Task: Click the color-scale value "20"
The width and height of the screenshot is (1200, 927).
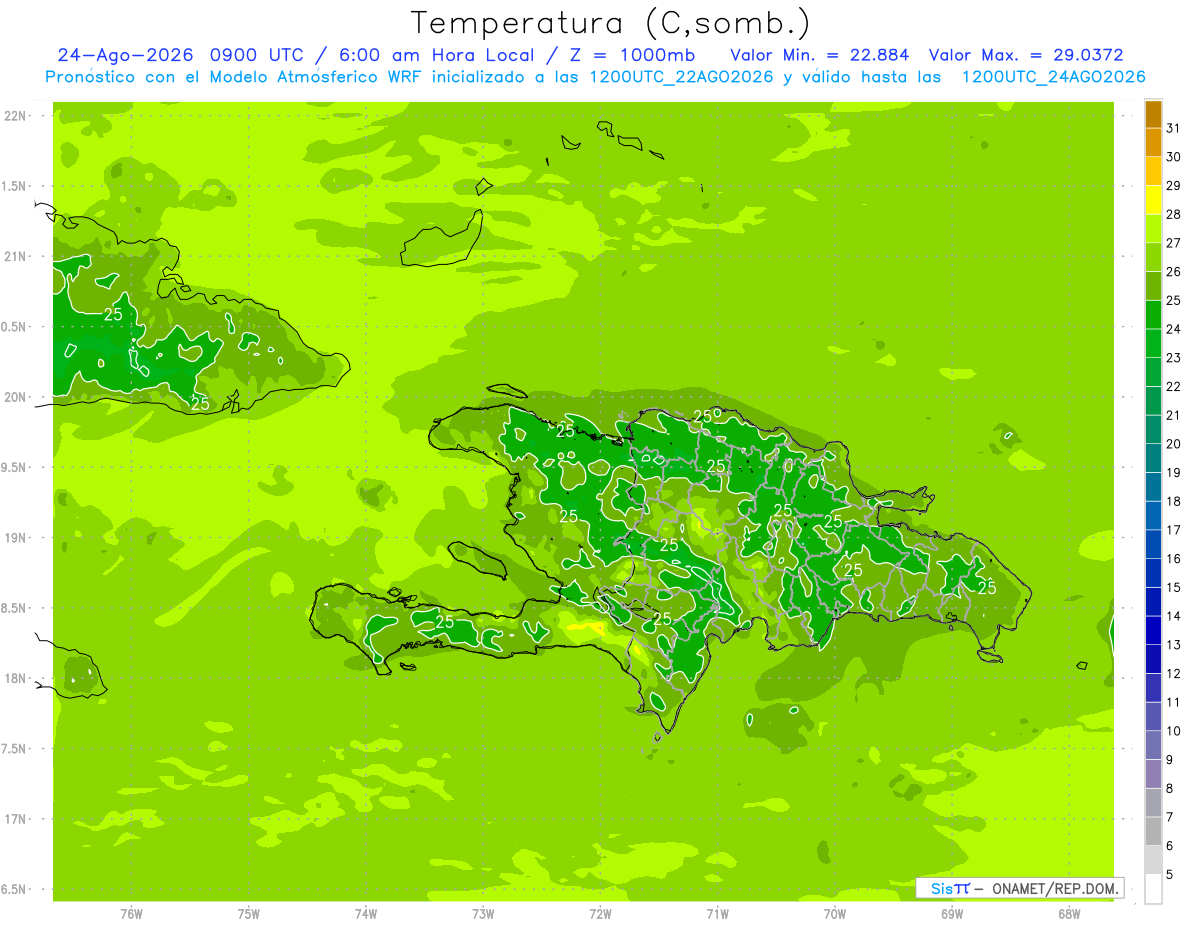Action: [1173, 444]
